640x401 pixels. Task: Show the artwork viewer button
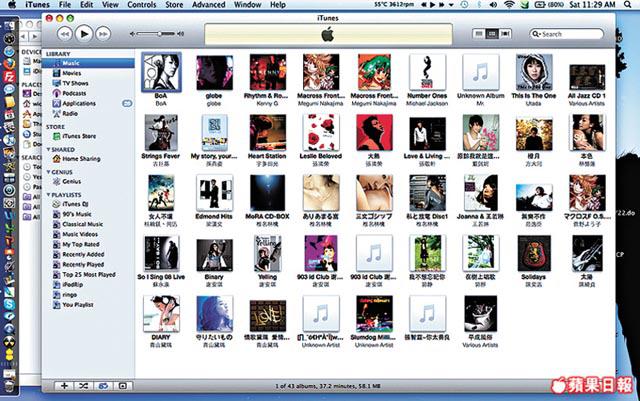pyautogui.click(x=122, y=385)
